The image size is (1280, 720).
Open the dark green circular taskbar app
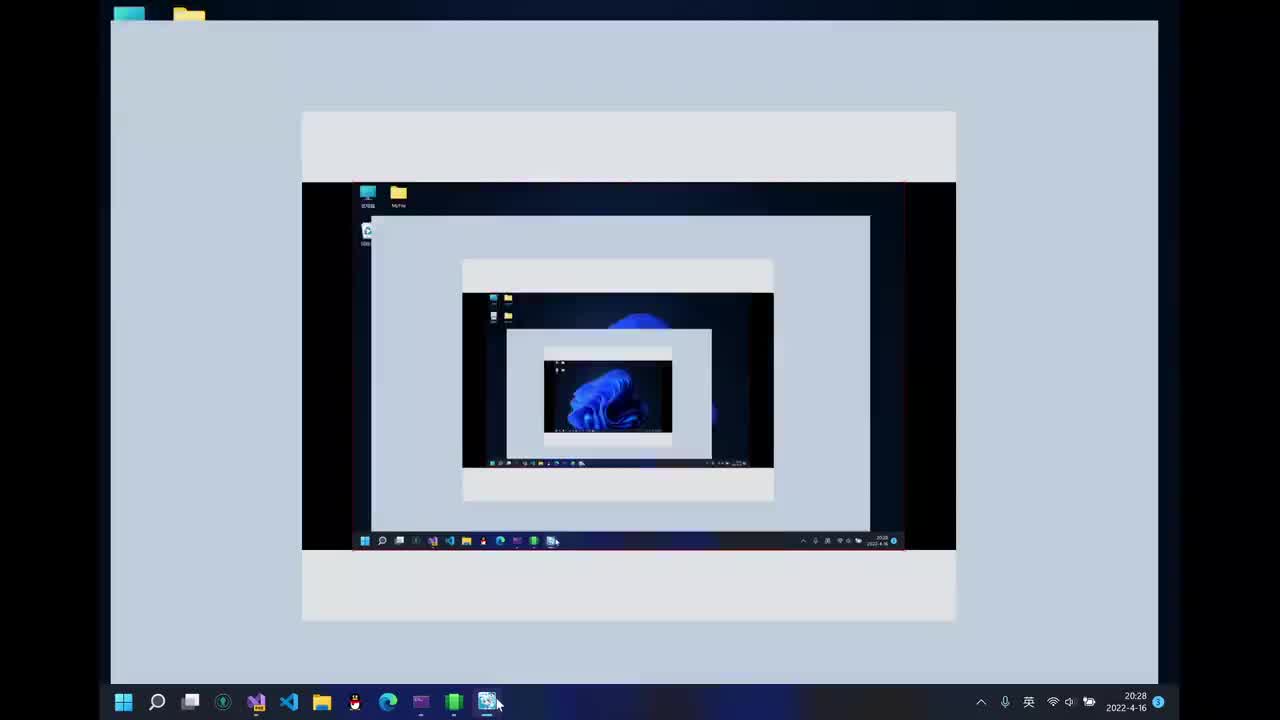(x=223, y=702)
